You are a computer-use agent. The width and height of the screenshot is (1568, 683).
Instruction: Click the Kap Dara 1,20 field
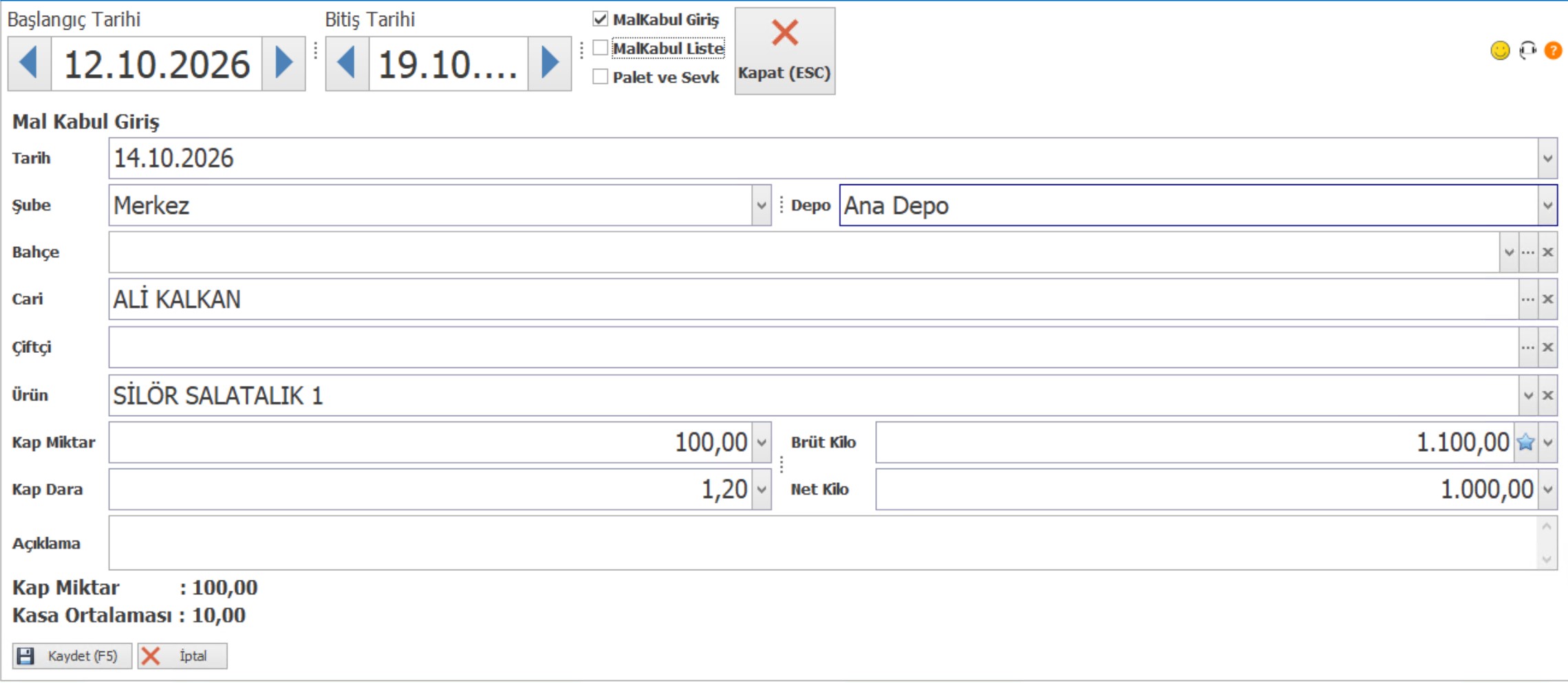431,490
